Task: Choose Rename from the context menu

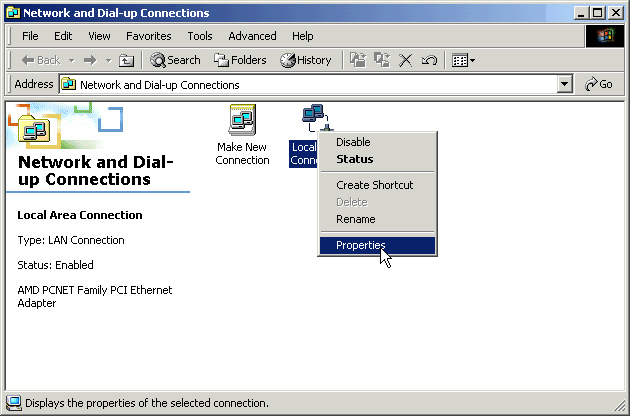Action: 356,219
